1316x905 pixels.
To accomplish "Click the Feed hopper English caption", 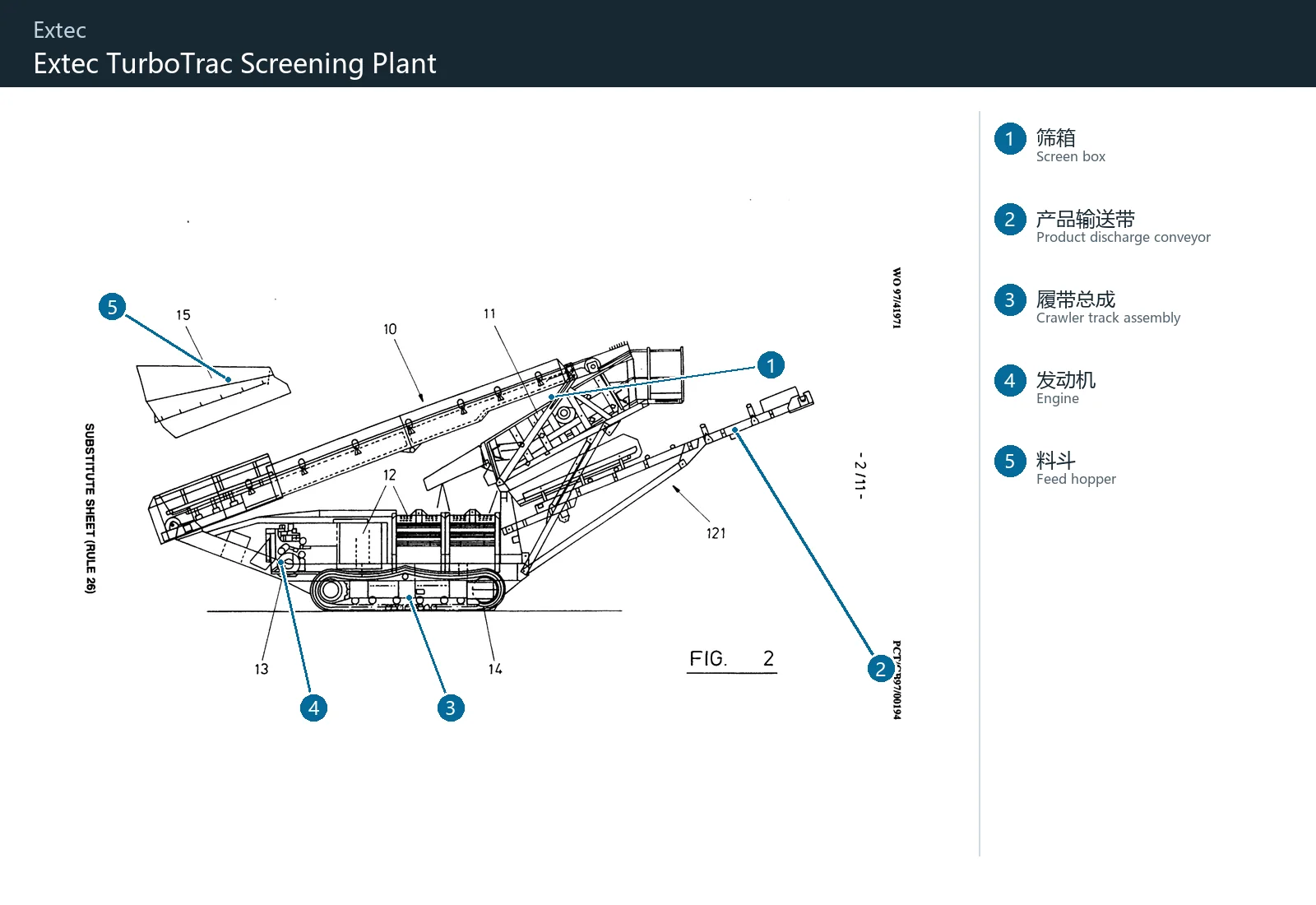I will [x=1076, y=479].
